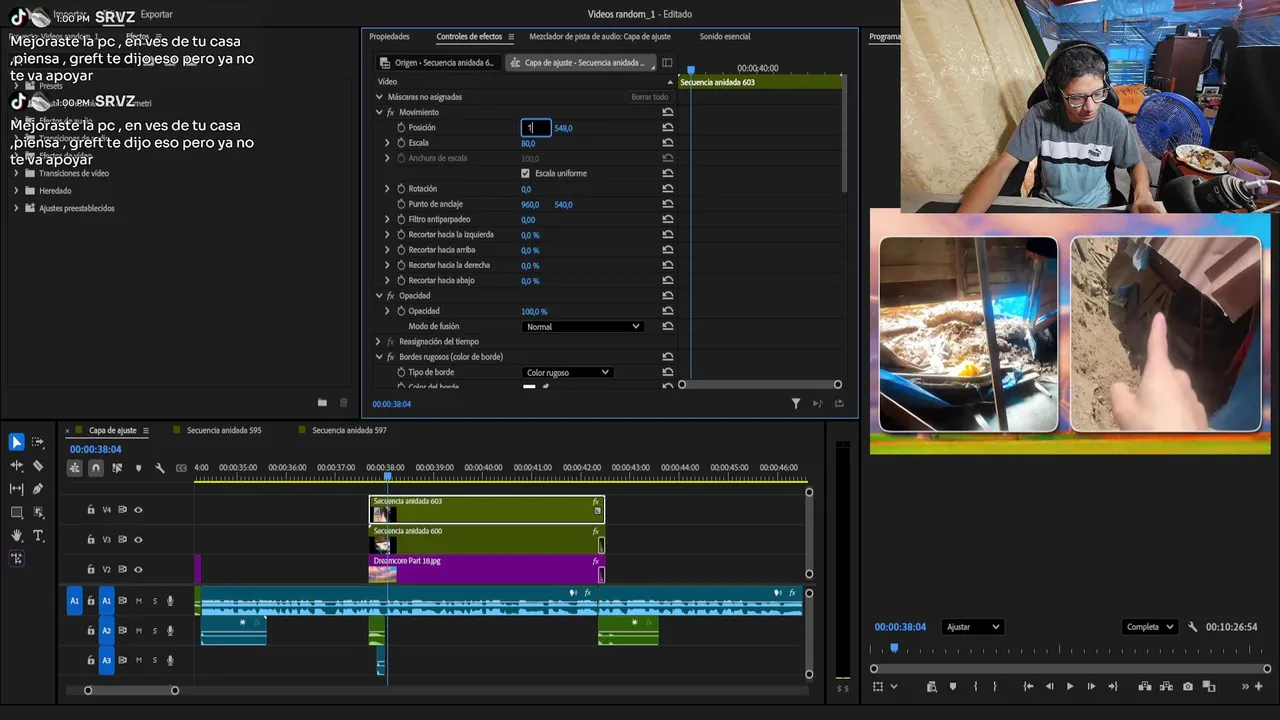The image size is (1280, 720).
Task: Play the Program monitor
Action: coord(1070,687)
